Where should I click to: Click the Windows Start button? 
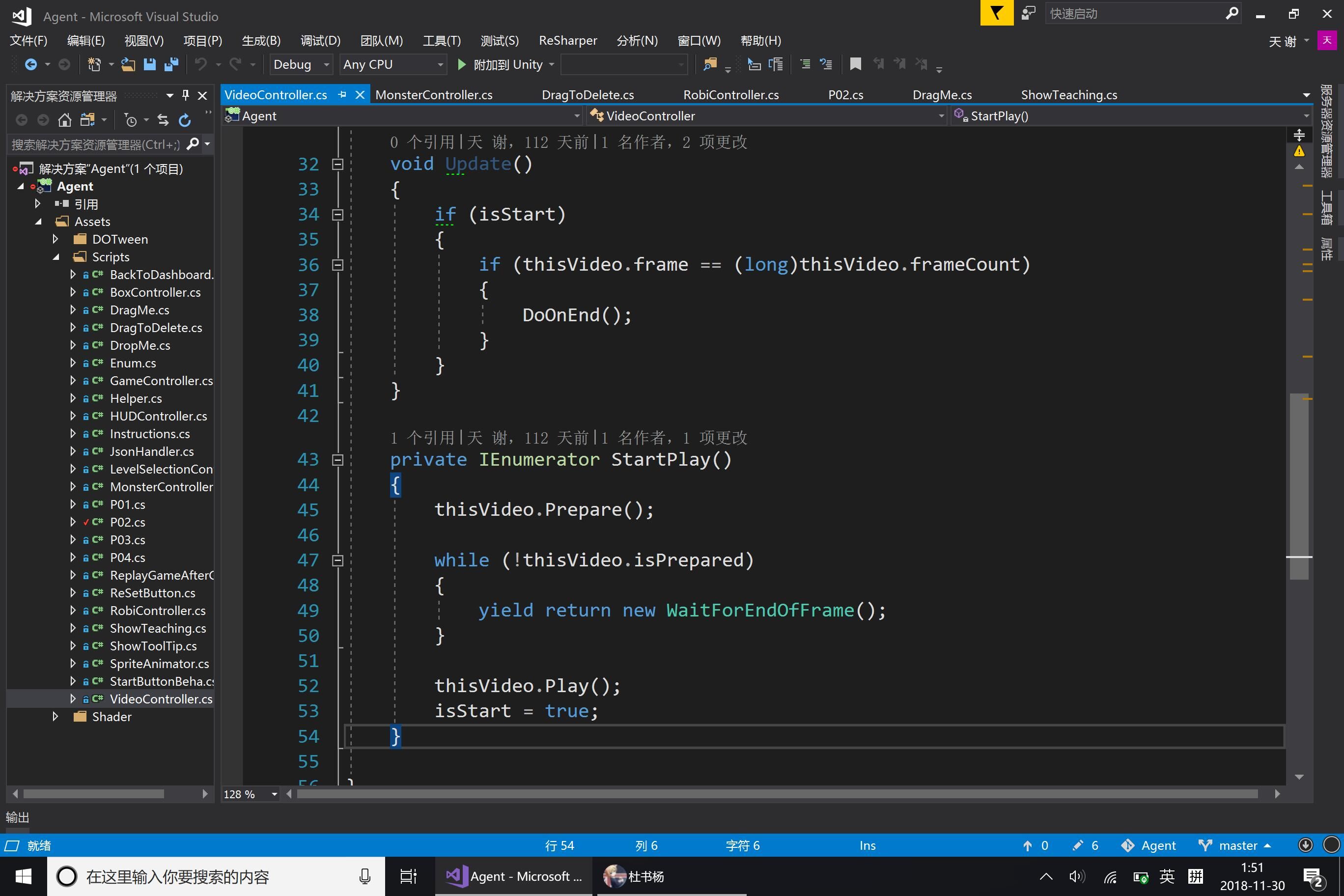tap(24, 876)
